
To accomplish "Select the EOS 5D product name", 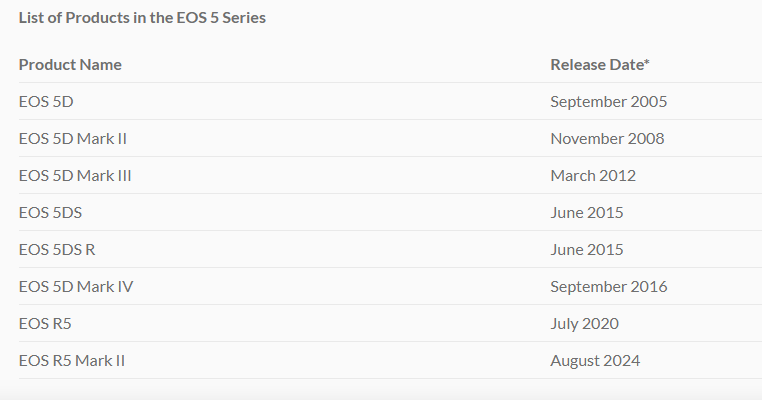I will click(46, 102).
